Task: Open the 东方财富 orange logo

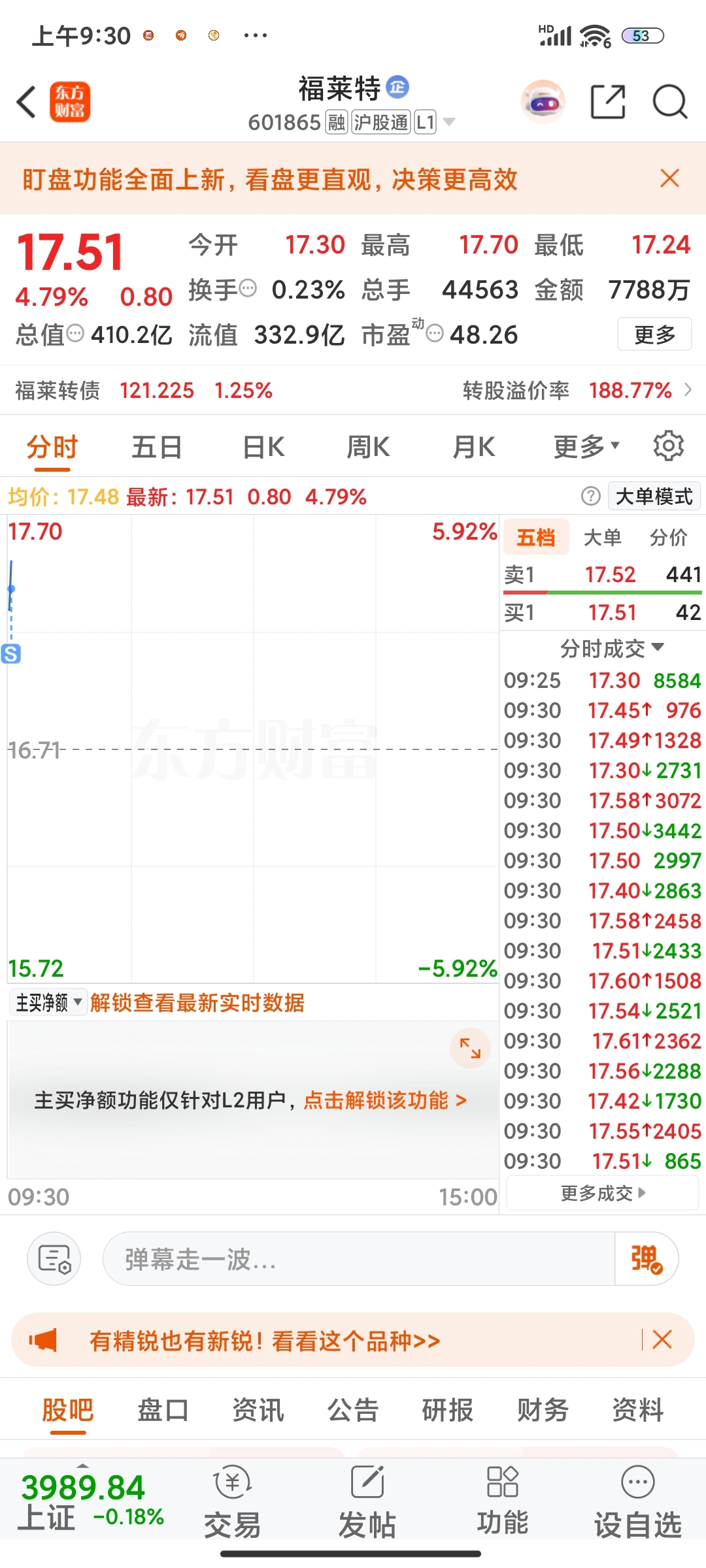Action: (x=70, y=102)
